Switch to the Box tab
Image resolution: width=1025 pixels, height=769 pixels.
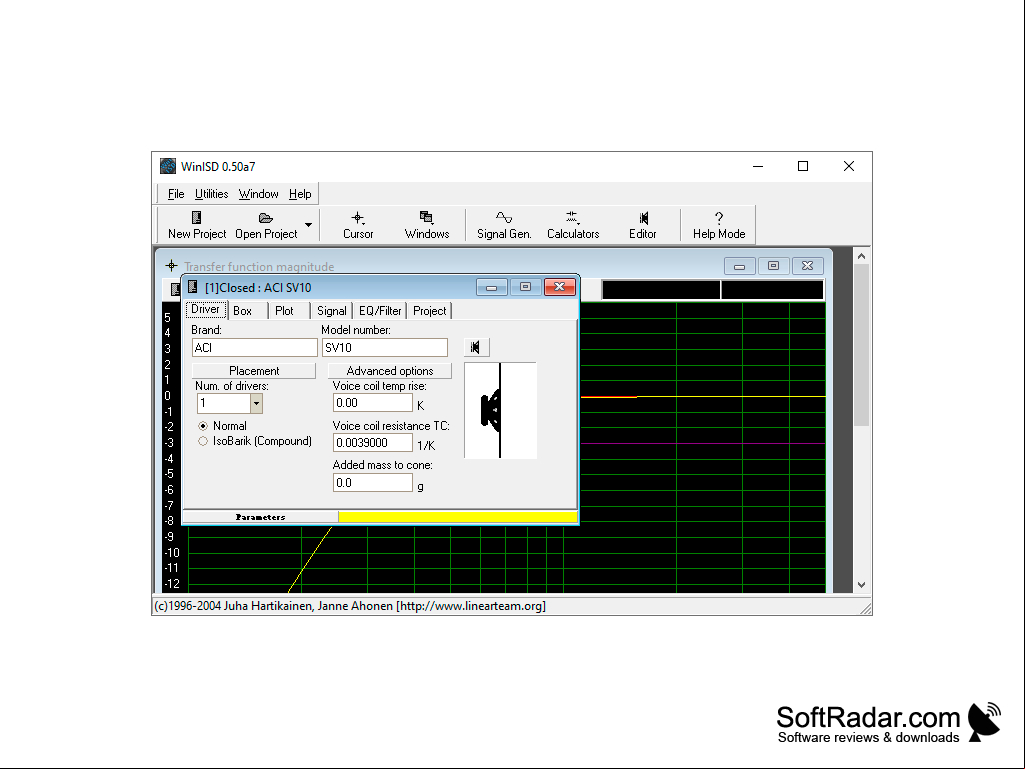coord(243,311)
